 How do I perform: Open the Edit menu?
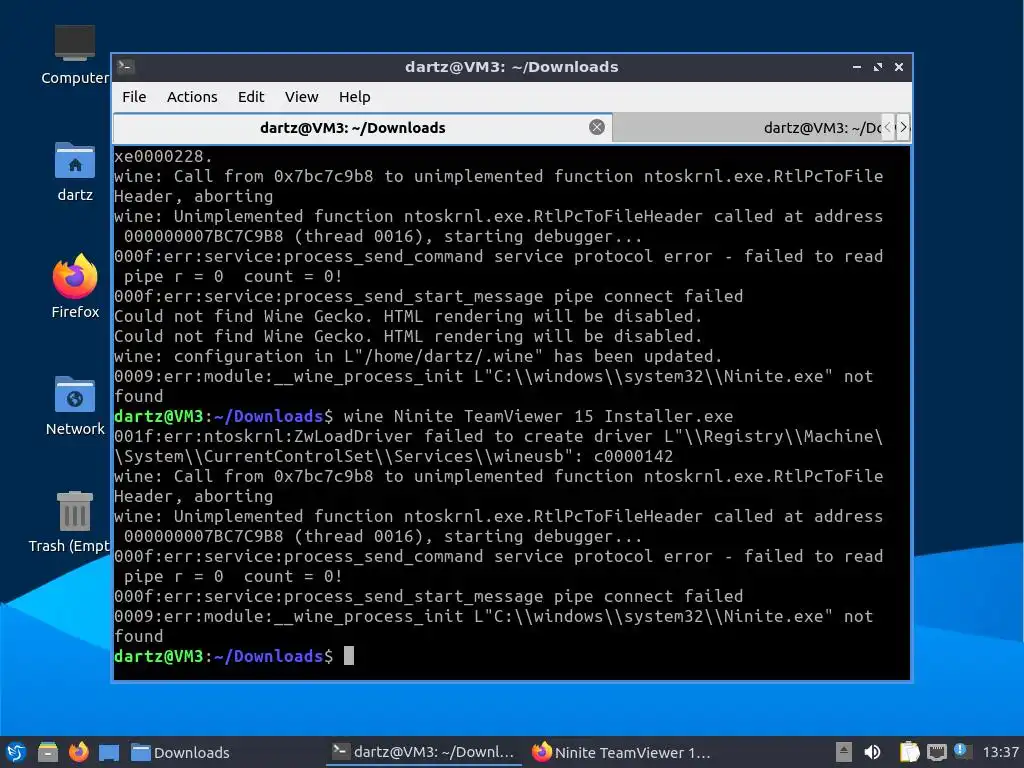251,97
